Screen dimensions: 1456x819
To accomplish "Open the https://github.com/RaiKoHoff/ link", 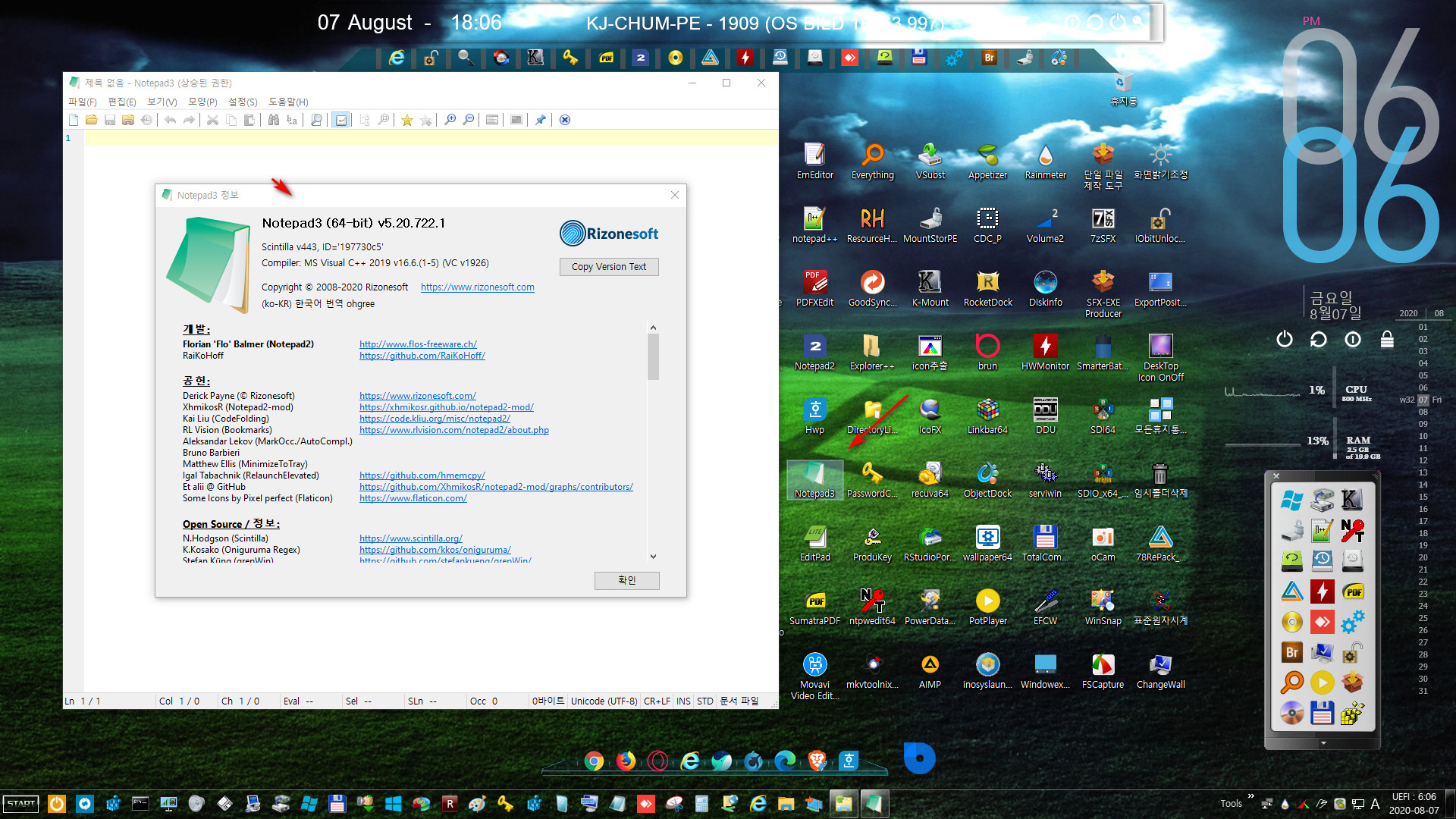I will click(x=422, y=355).
